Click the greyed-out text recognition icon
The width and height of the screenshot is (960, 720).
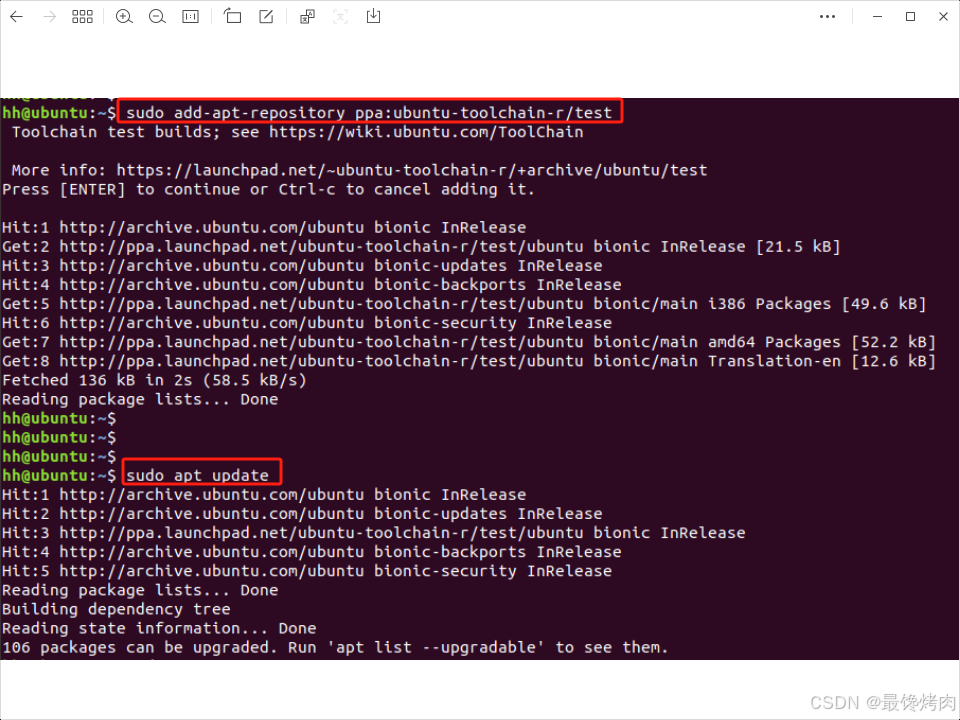tap(340, 17)
